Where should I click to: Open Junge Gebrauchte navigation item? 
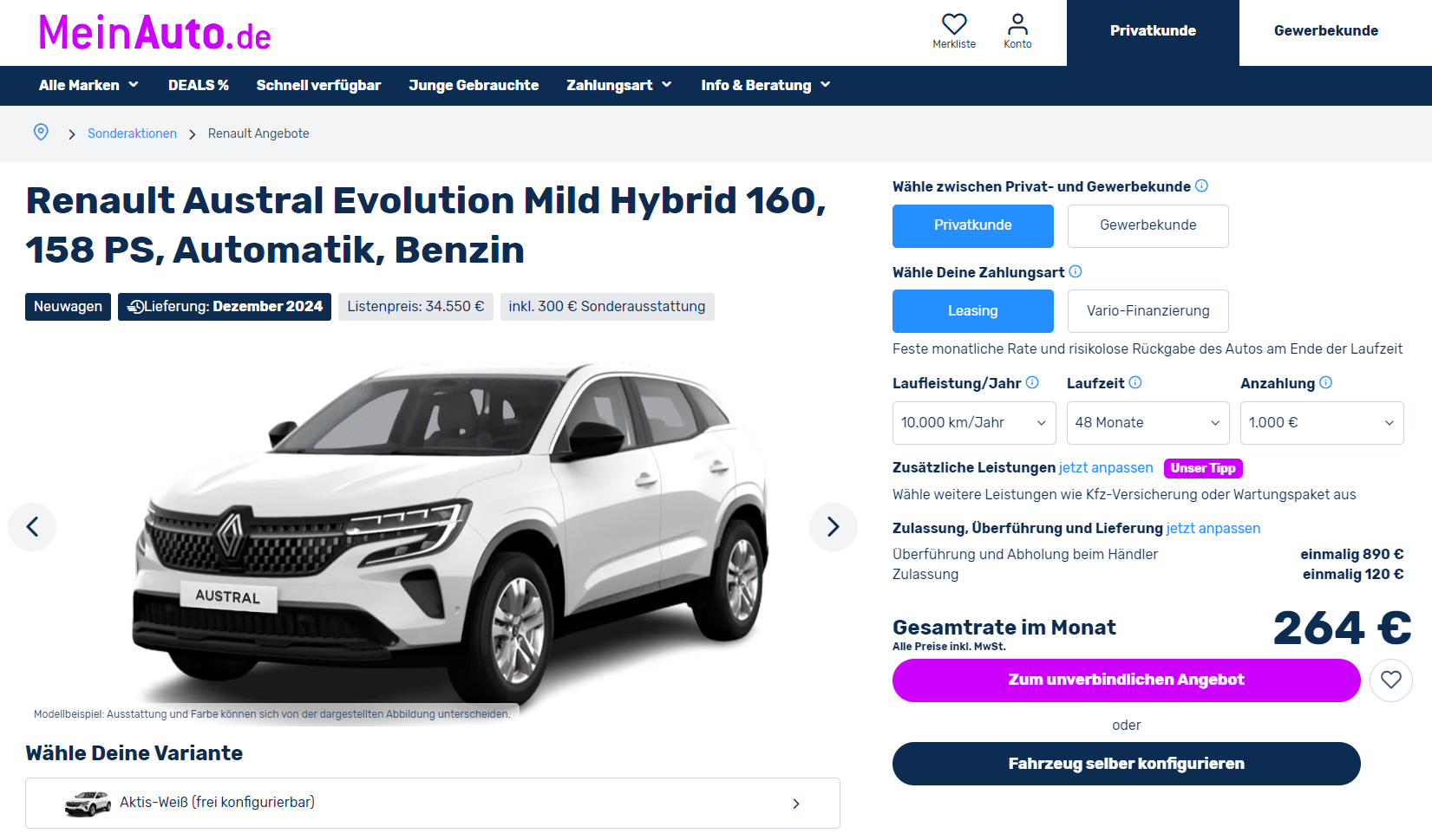474,85
